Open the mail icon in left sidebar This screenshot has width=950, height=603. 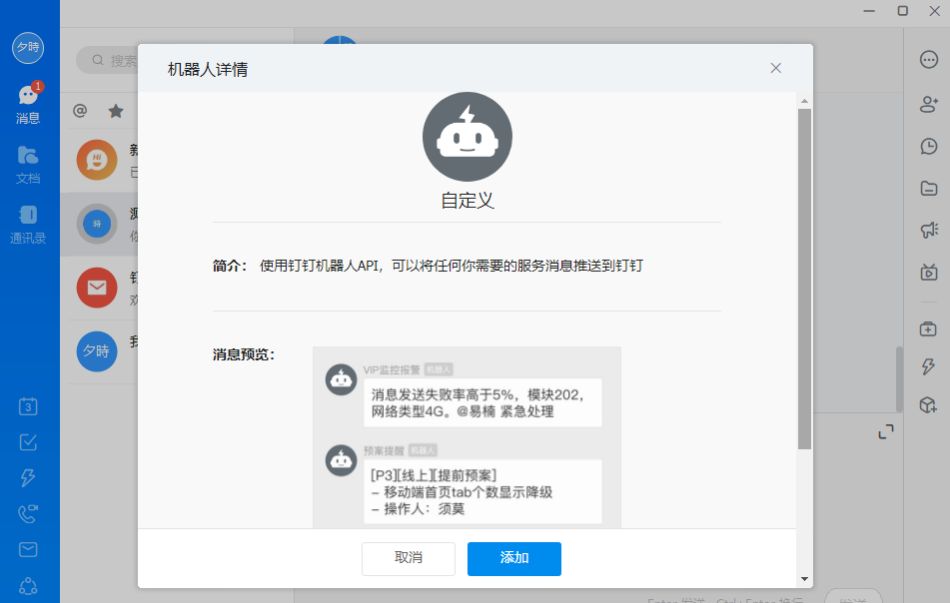28,550
